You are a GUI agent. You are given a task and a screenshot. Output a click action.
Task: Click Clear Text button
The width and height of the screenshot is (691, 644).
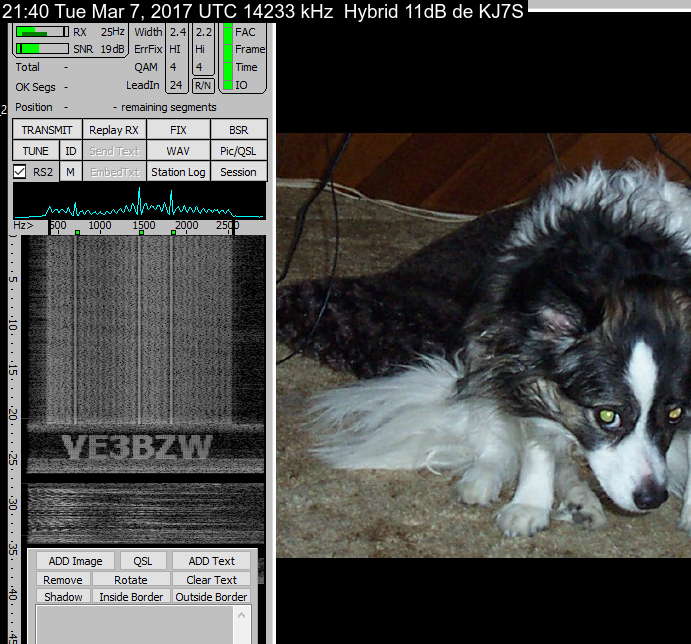click(x=212, y=580)
